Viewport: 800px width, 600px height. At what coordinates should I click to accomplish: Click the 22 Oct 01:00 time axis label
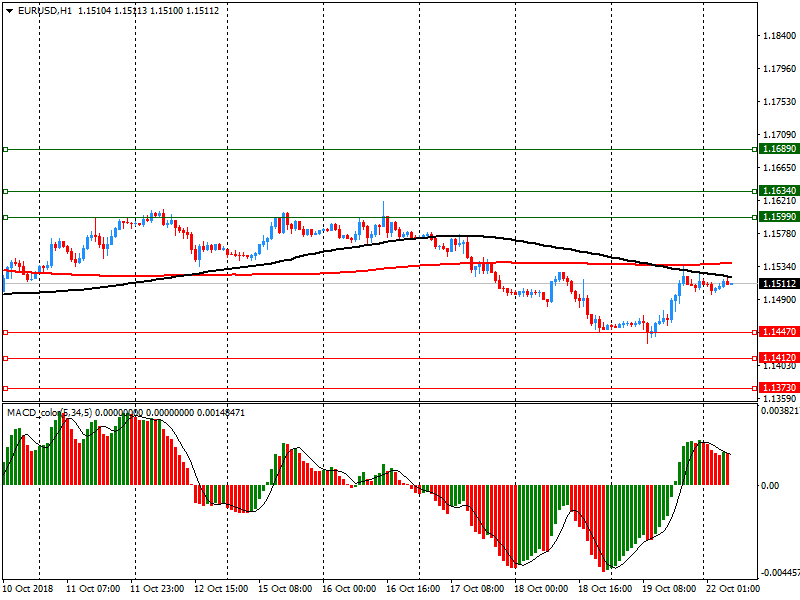coord(730,589)
